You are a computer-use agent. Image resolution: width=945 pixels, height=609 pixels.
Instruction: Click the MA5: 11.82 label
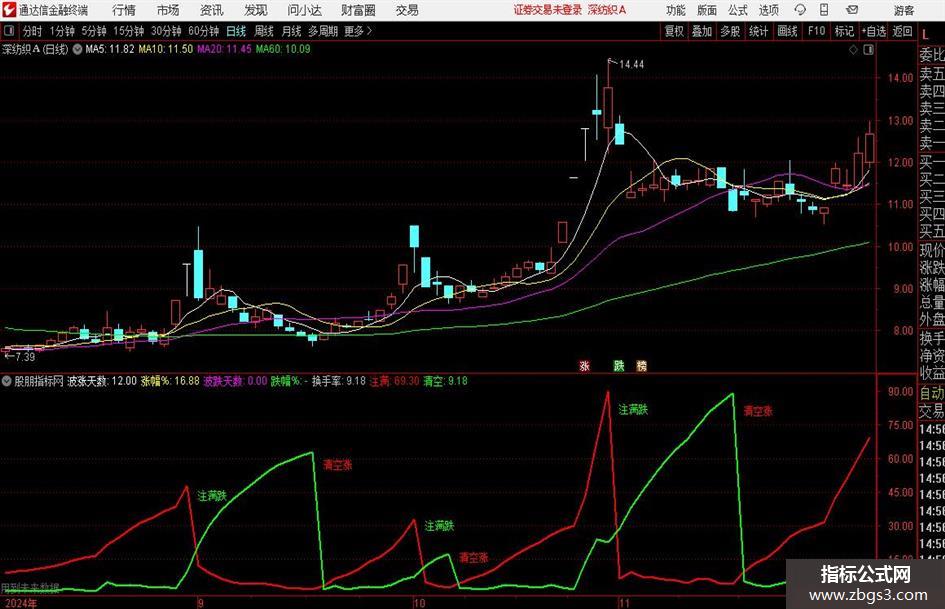pos(110,49)
